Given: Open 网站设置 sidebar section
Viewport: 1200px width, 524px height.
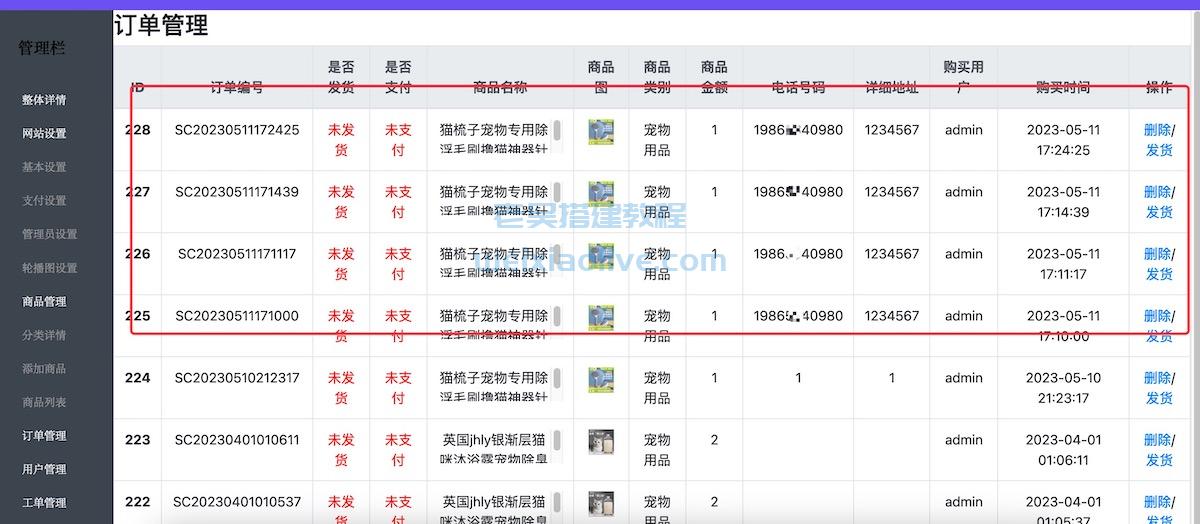Looking at the screenshot, I should click(x=44, y=133).
